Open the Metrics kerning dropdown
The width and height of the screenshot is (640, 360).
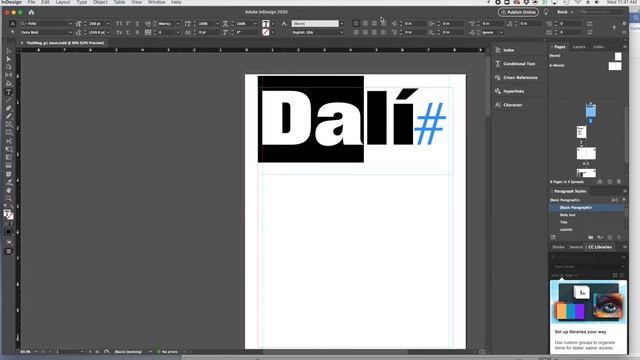click(178, 24)
